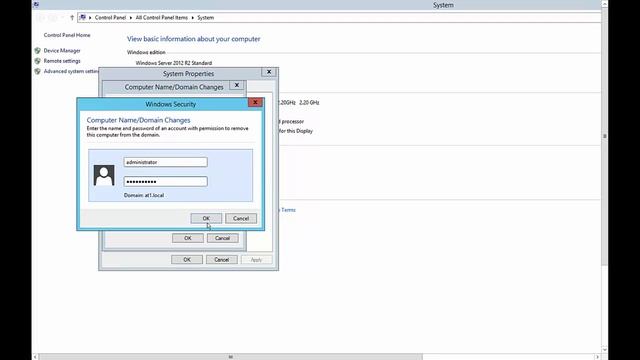Click the View basic information heading

tap(193, 39)
